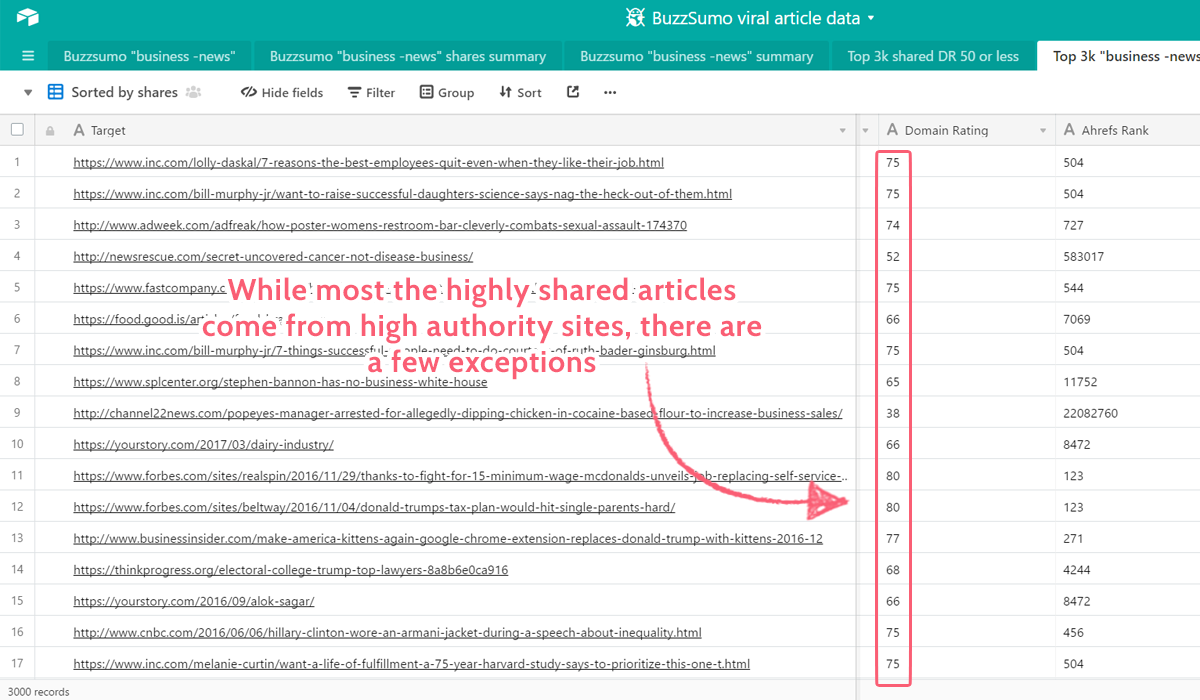Click the Sorted by shares view name
This screenshot has height=700, width=1200.
tap(124, 92)
